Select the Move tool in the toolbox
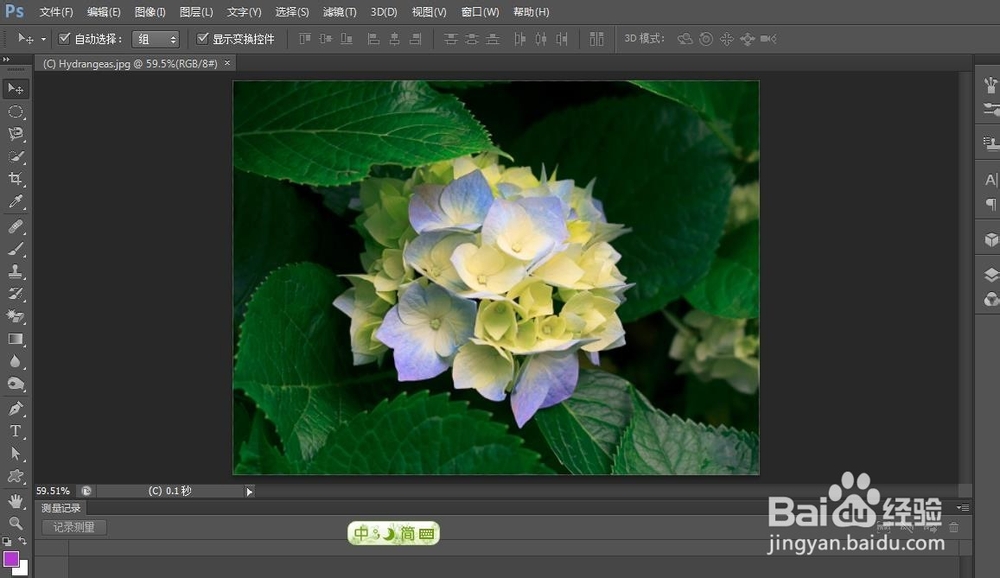 tap(15, 89)
